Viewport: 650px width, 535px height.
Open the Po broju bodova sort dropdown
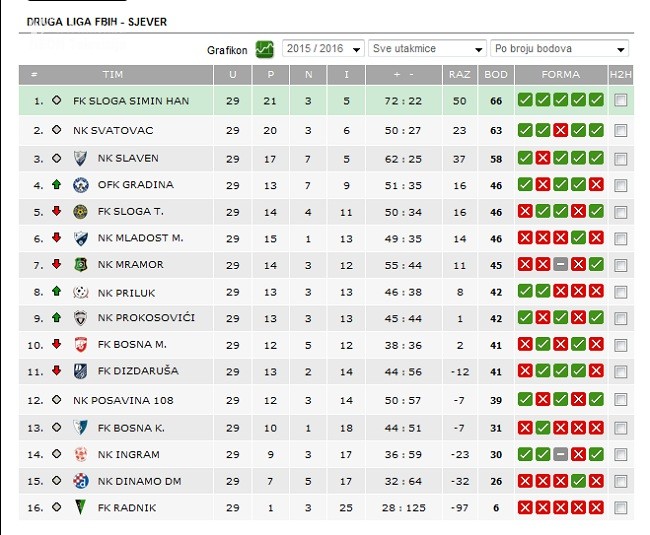click(559, 48)
